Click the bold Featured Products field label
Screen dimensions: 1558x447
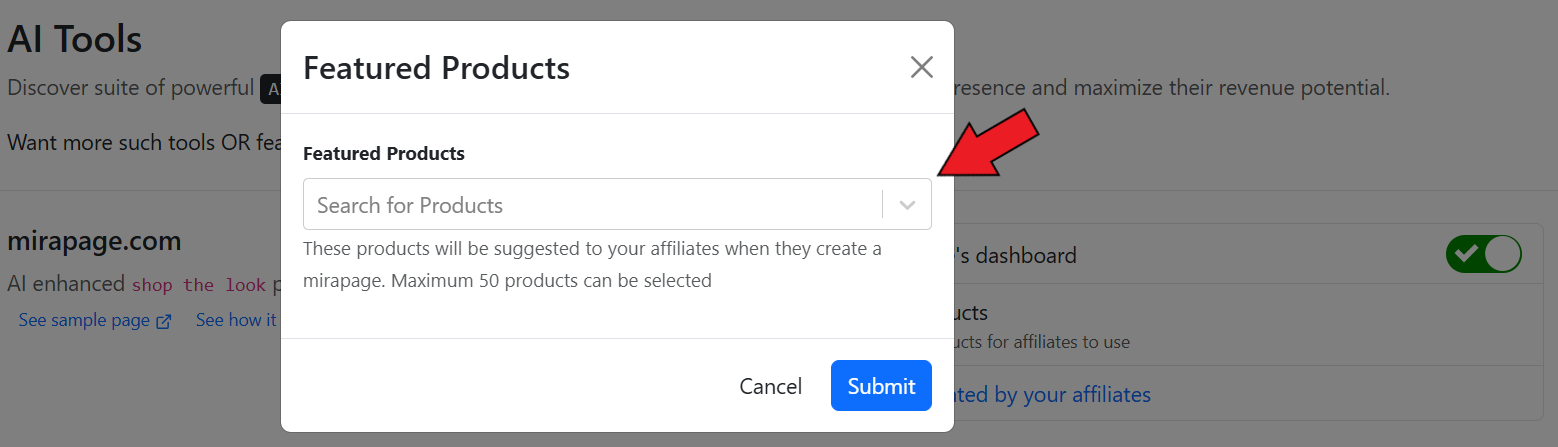[384, 154]
